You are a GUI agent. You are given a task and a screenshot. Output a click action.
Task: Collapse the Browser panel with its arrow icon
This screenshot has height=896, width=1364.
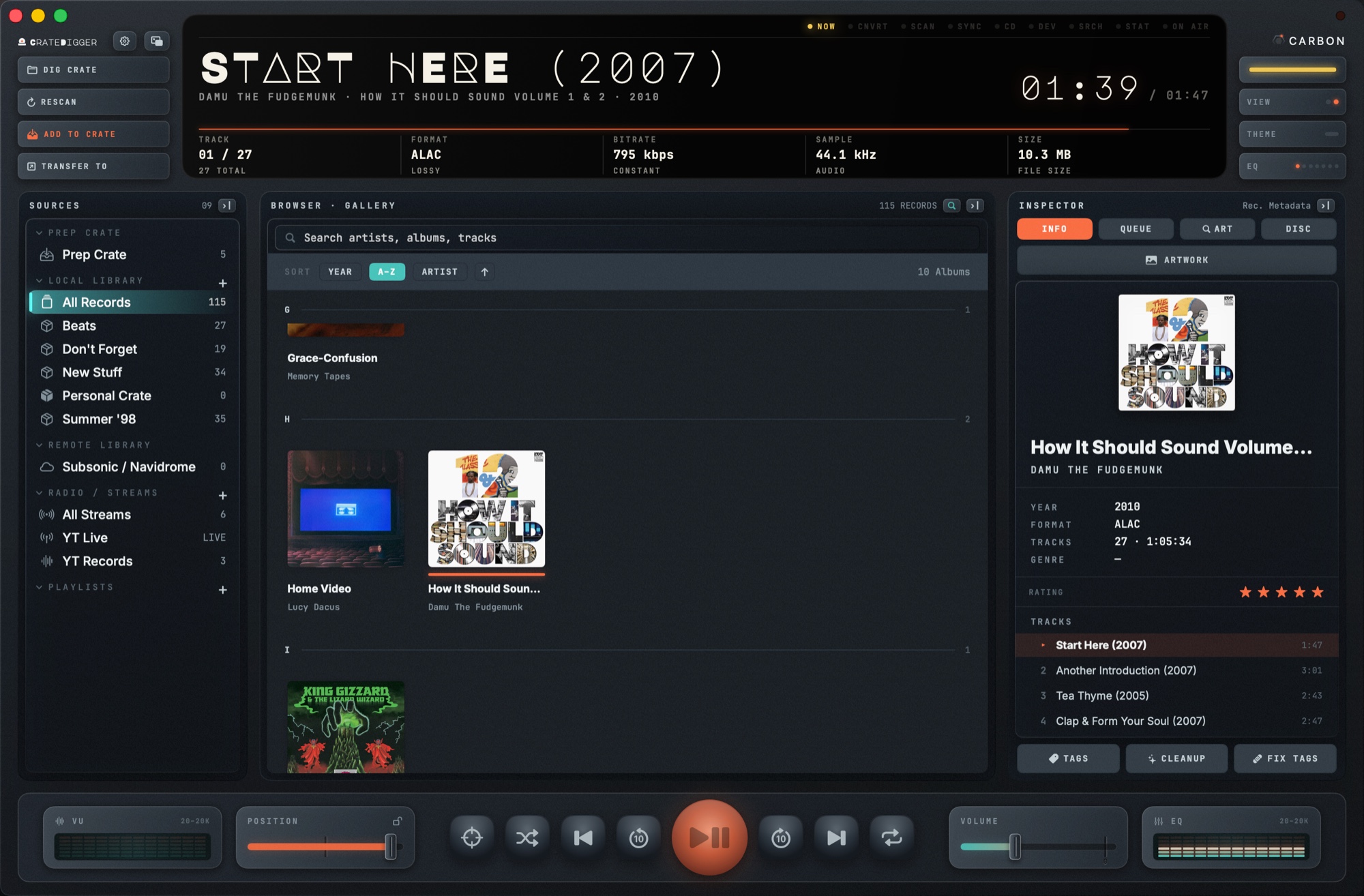click(x=975, y=205)
